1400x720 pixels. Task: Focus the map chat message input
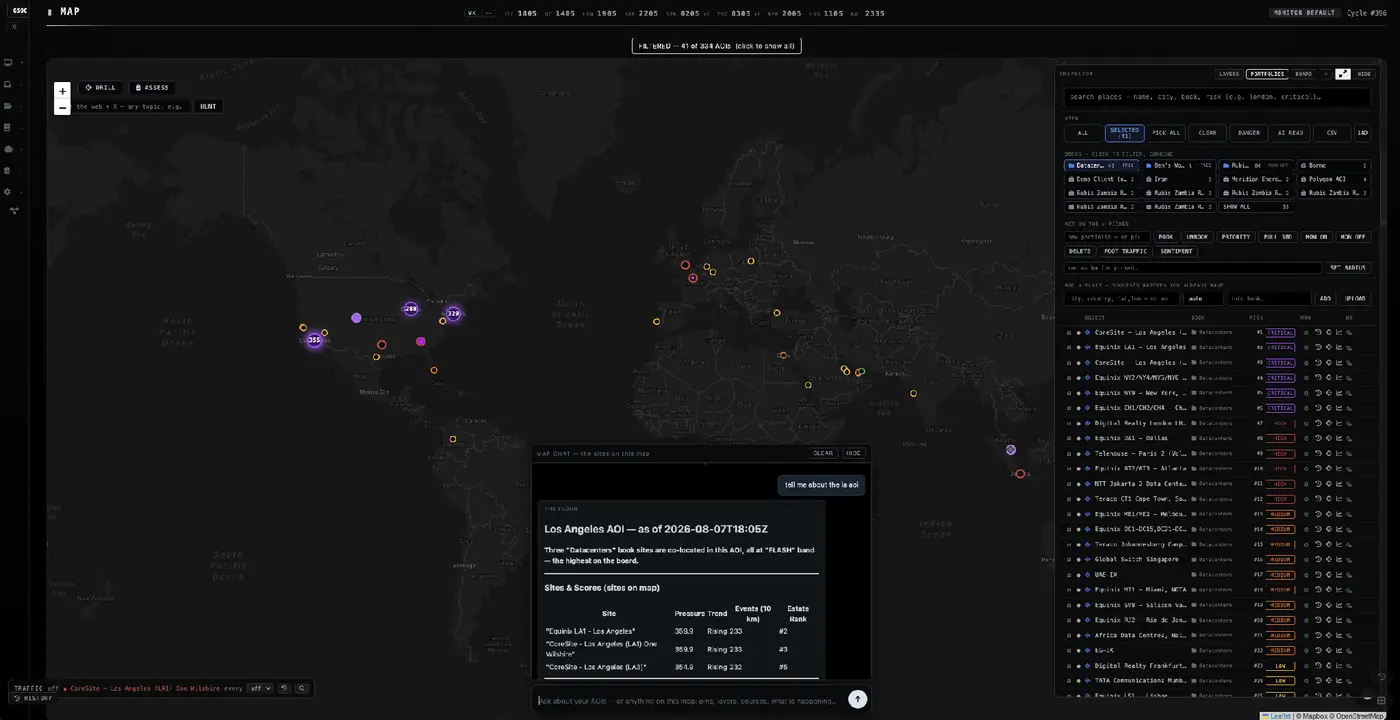tap(690, 700)
